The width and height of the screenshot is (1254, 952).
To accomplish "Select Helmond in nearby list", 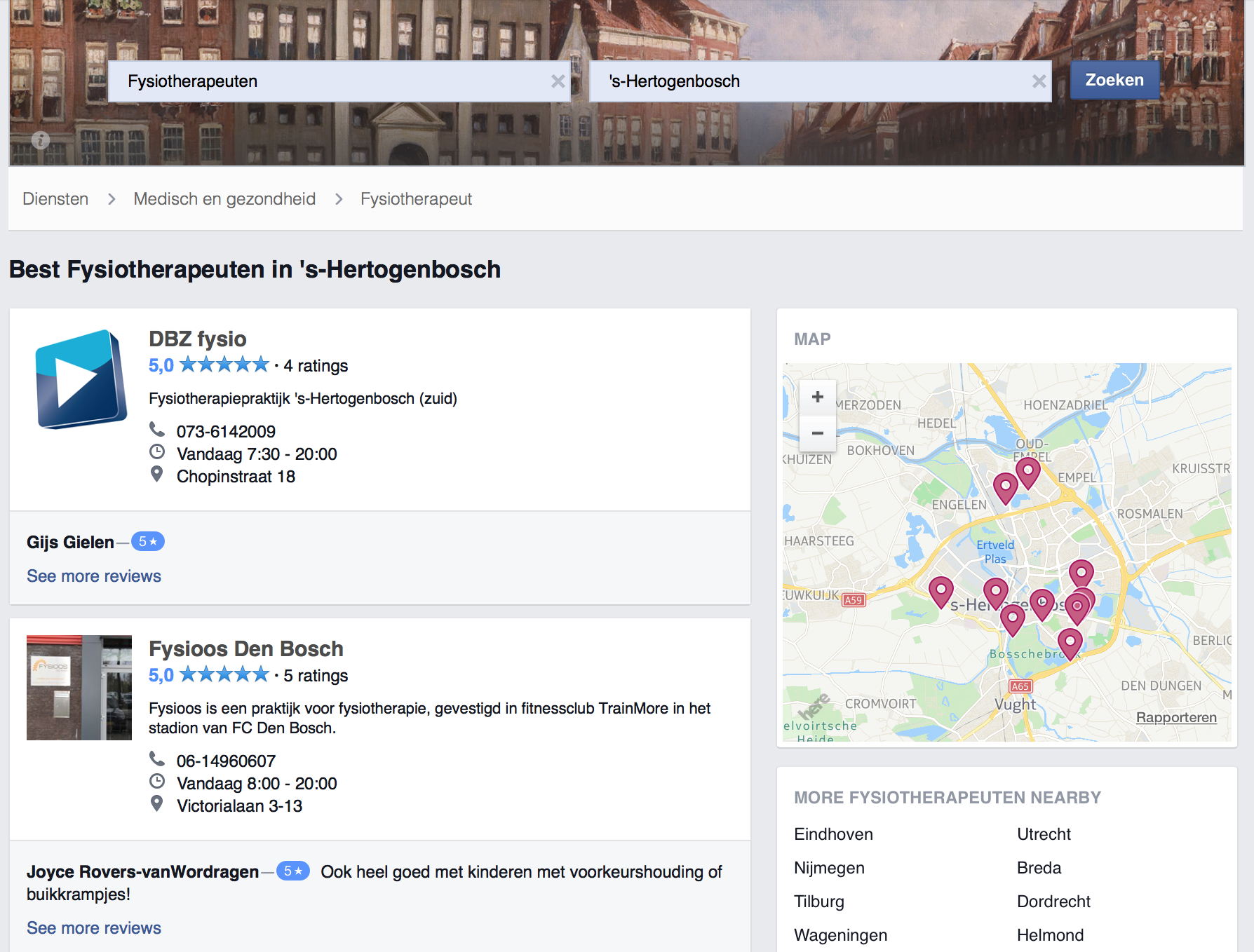I will tap(1050, 935).
